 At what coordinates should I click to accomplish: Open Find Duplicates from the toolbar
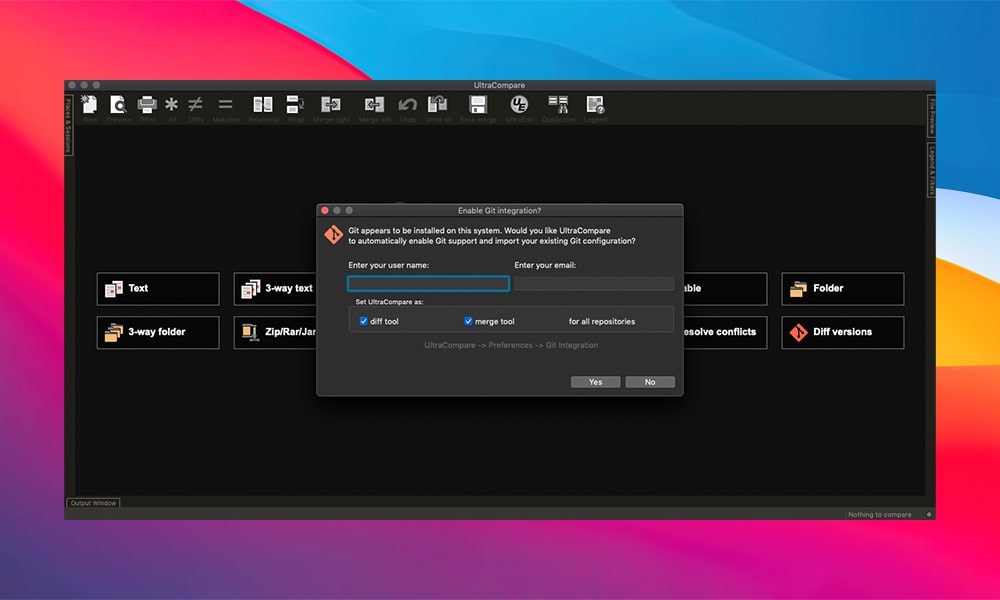point(558,105)
